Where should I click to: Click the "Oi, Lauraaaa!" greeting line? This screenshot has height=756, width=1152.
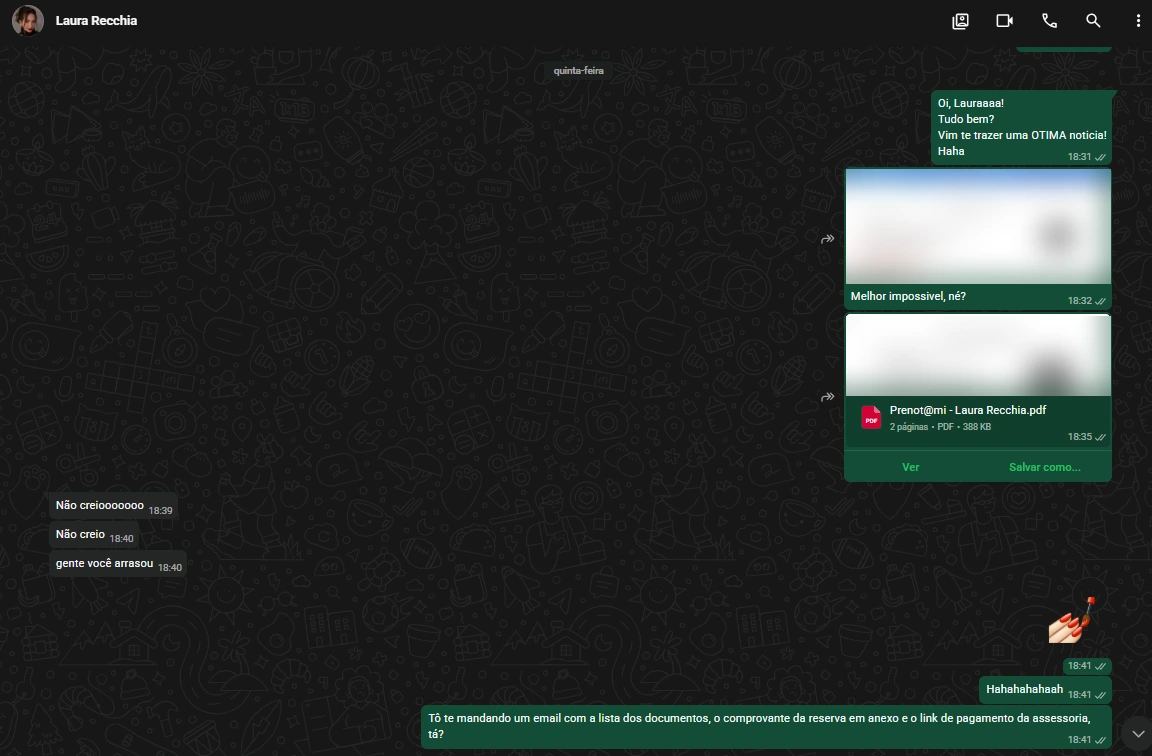(x=971, y=103)
